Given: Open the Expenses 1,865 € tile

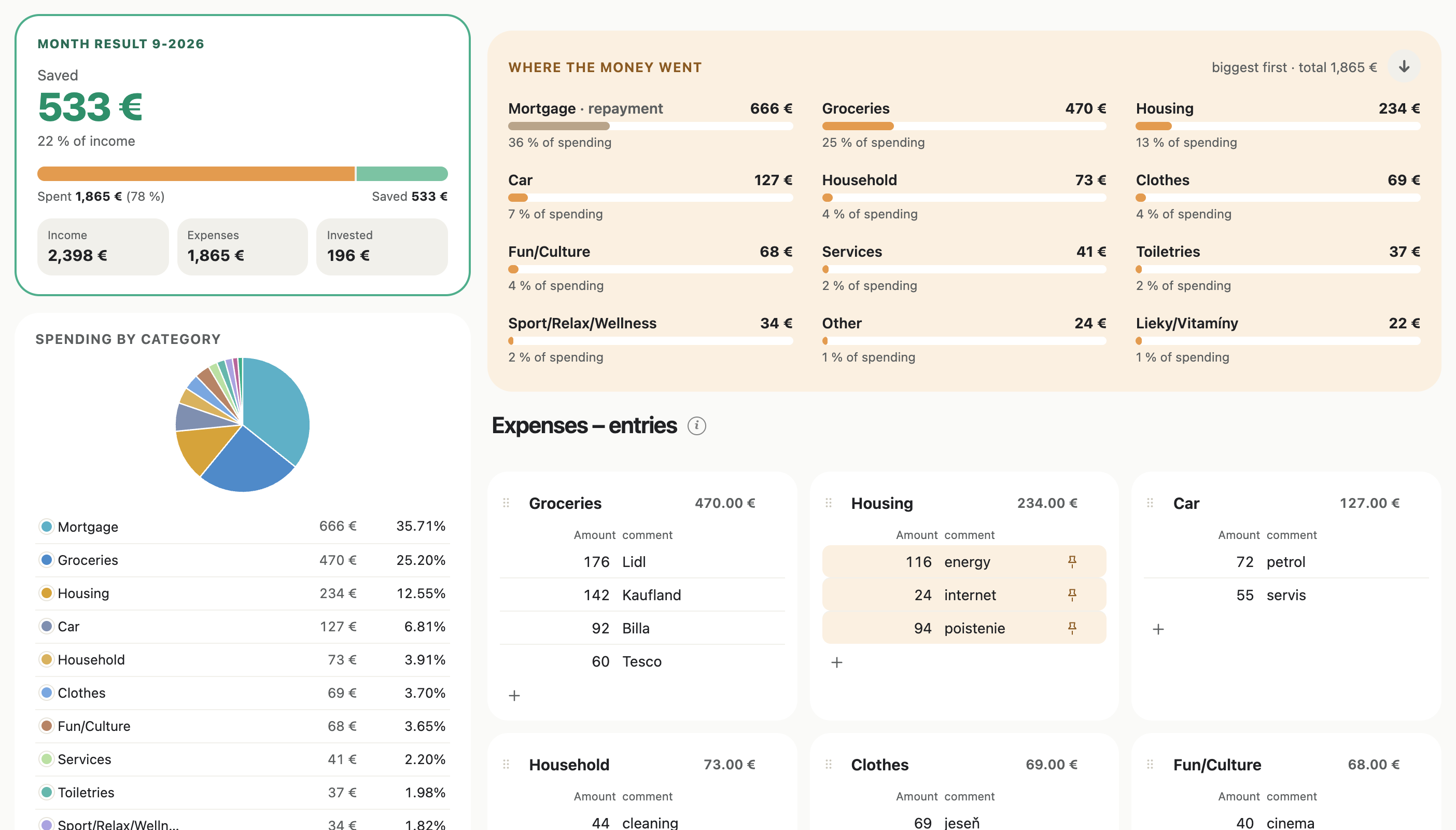Looking at the screenshot, I should (243, 247).
